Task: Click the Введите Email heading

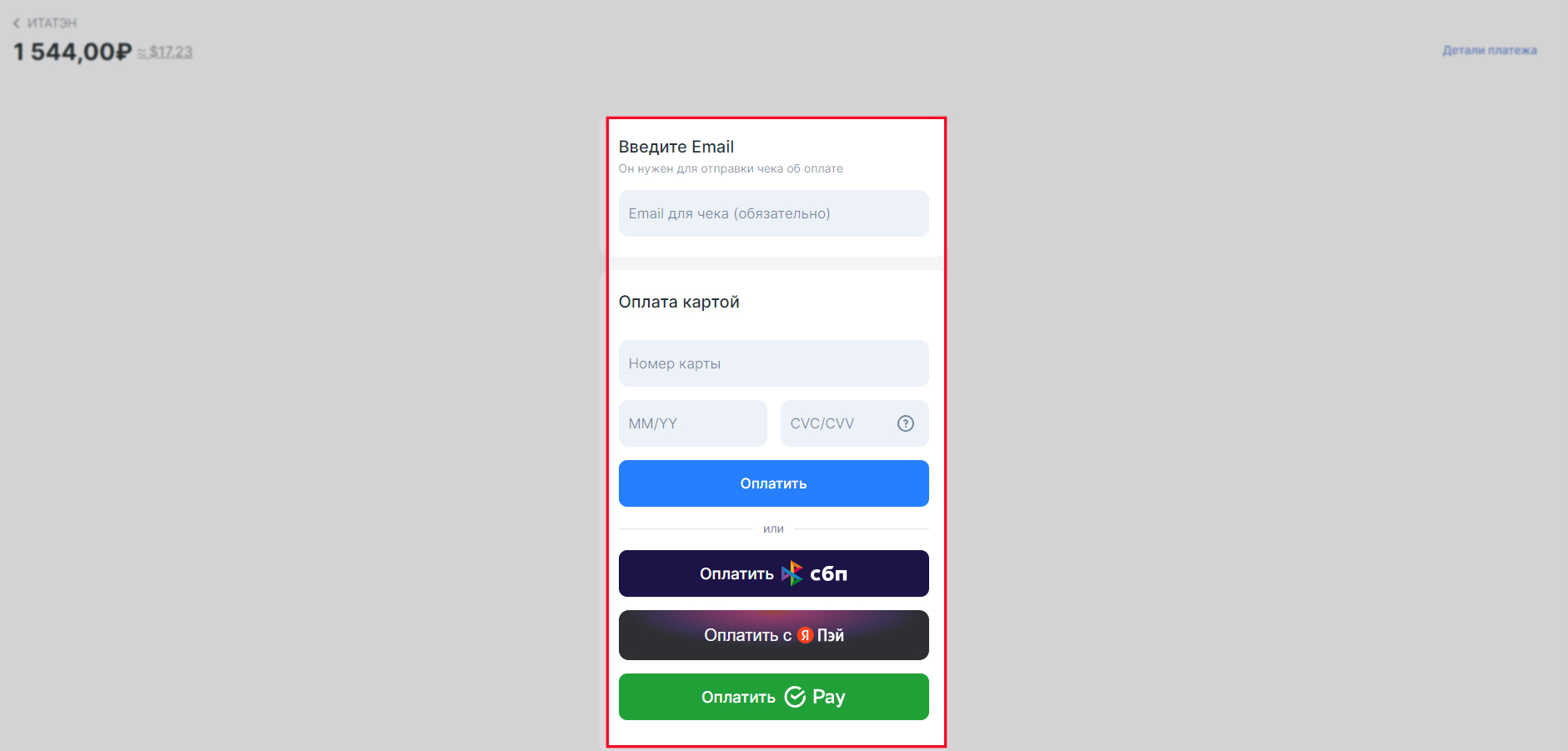Action: click(x=676, y=147)
